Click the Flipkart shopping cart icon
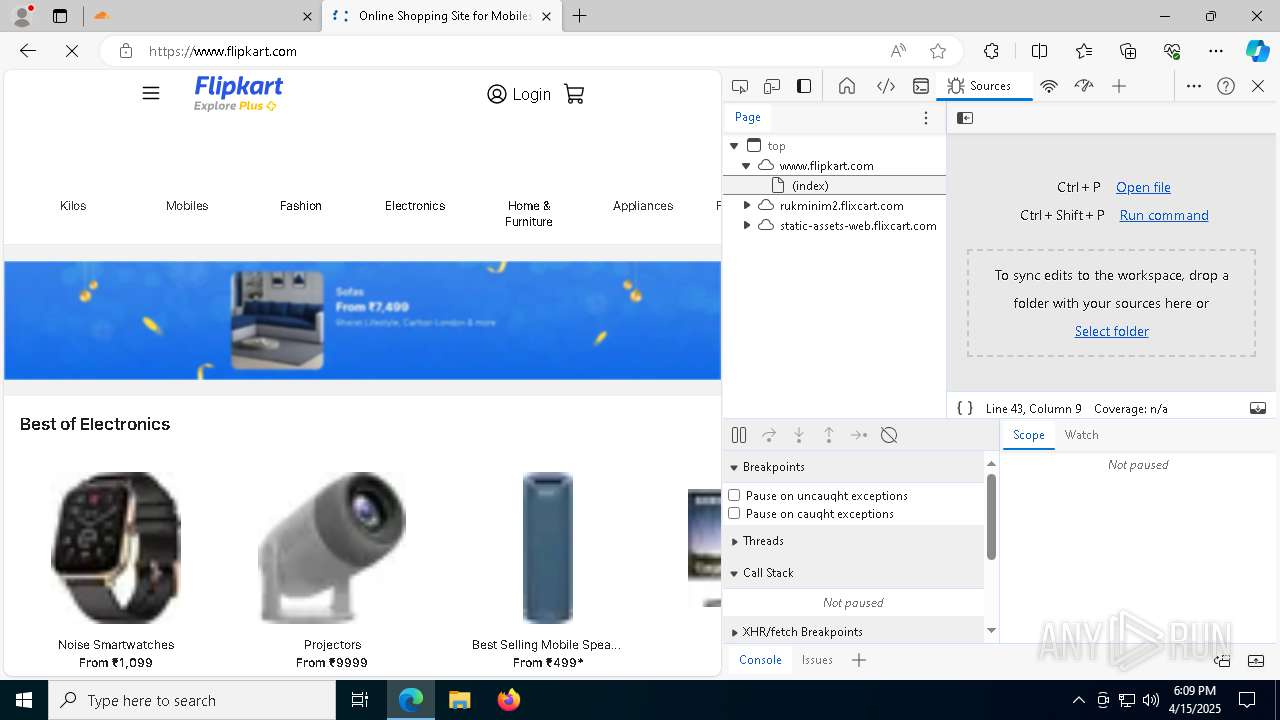Viewport: 1280px width, 720px height. (x=574, y=94)
